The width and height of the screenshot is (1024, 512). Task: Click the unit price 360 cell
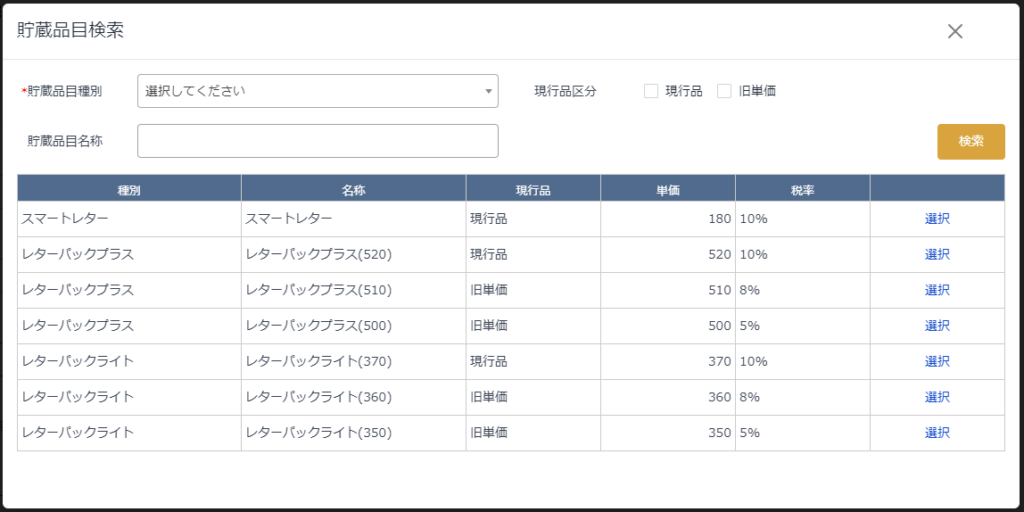668,397
